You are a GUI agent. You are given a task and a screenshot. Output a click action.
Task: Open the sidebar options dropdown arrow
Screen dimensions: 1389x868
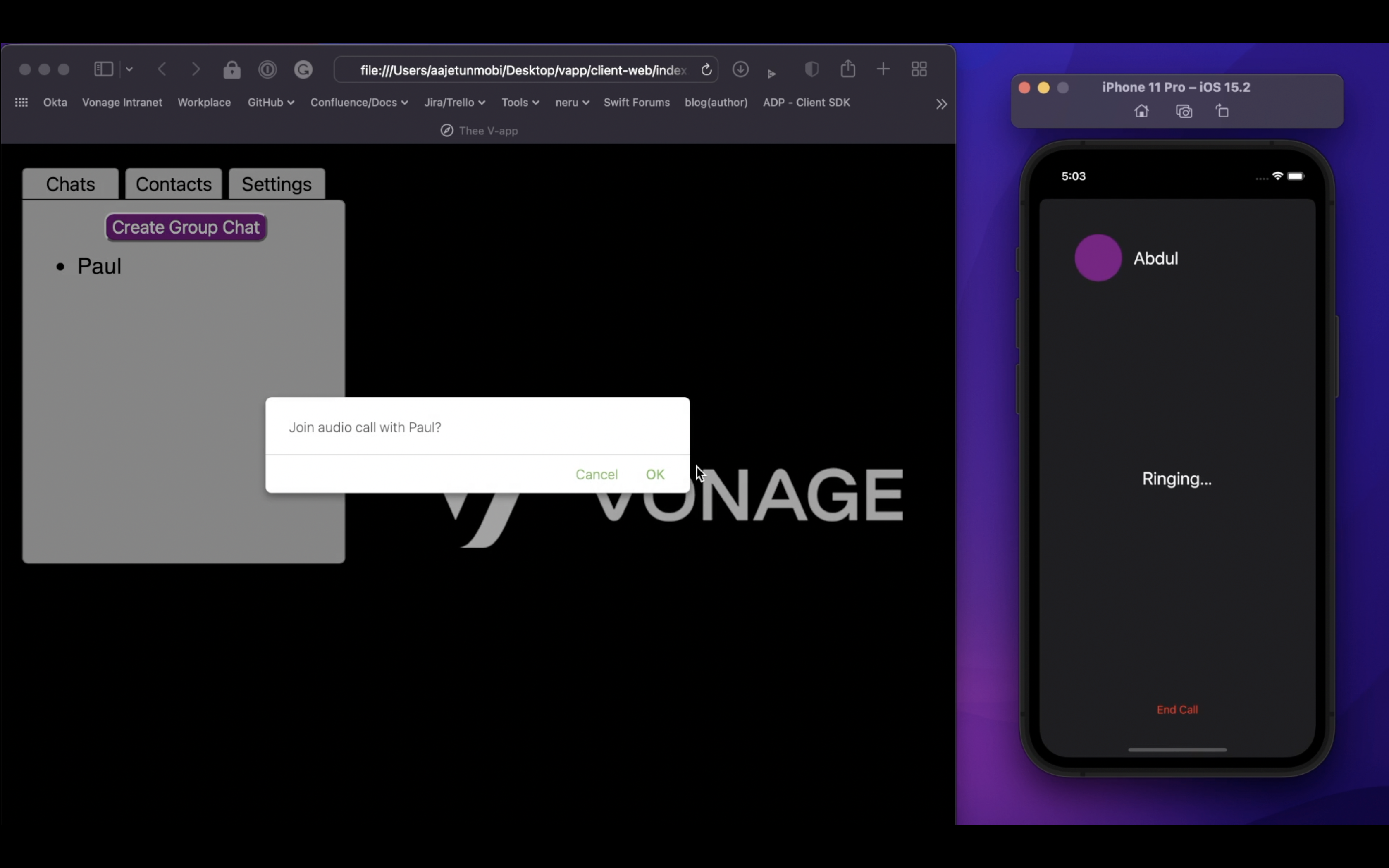point(130,69)
